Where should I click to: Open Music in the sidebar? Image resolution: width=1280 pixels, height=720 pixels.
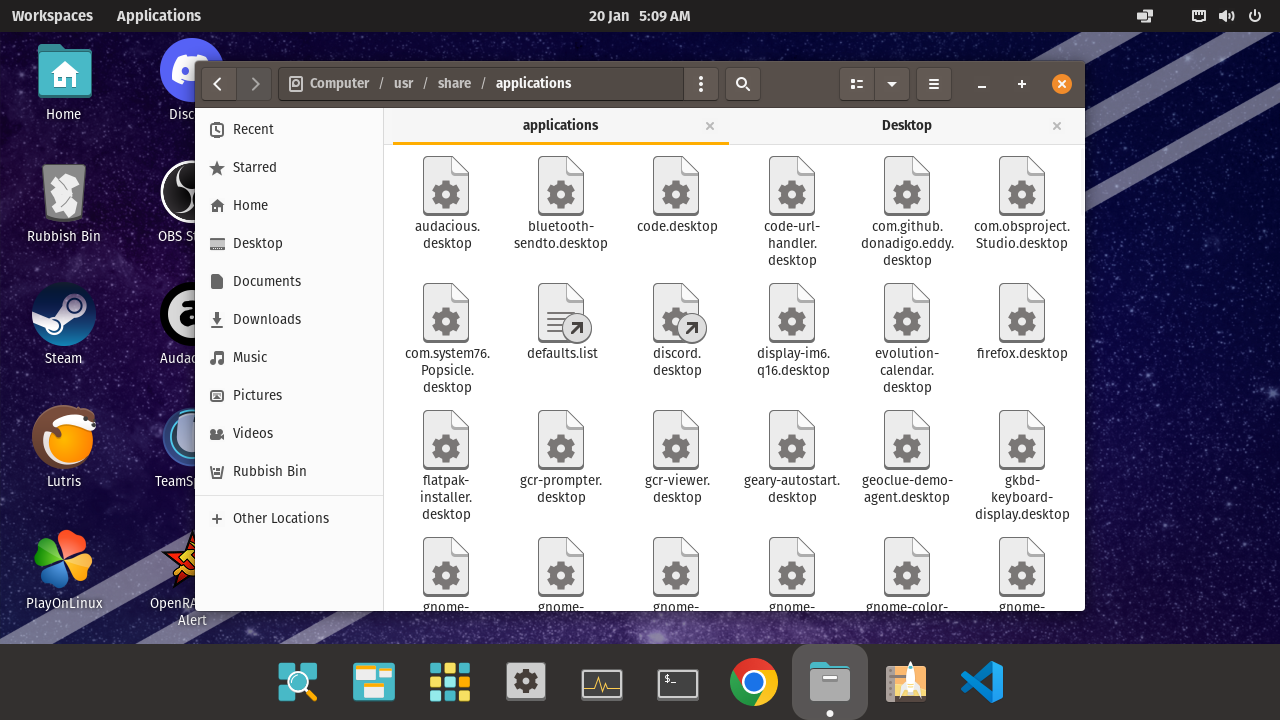[x=289, y=357]
